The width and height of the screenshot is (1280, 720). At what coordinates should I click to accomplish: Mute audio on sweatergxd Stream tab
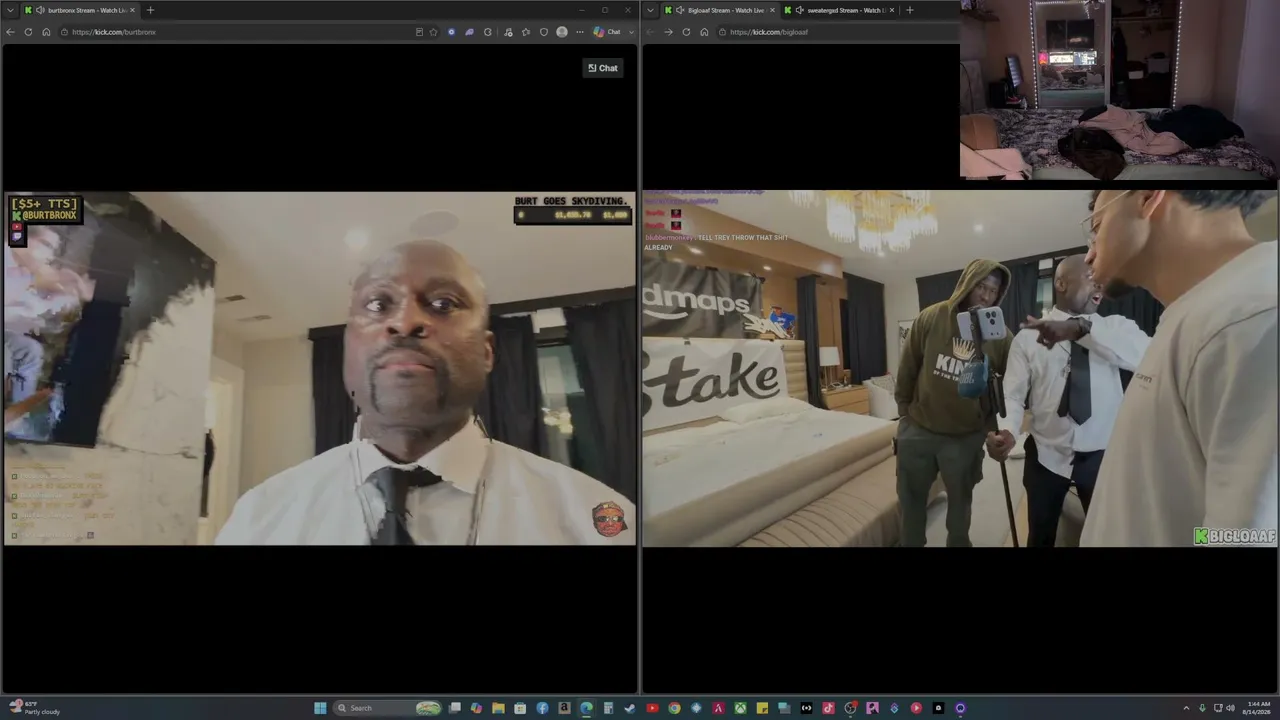(x=799, y=10)
